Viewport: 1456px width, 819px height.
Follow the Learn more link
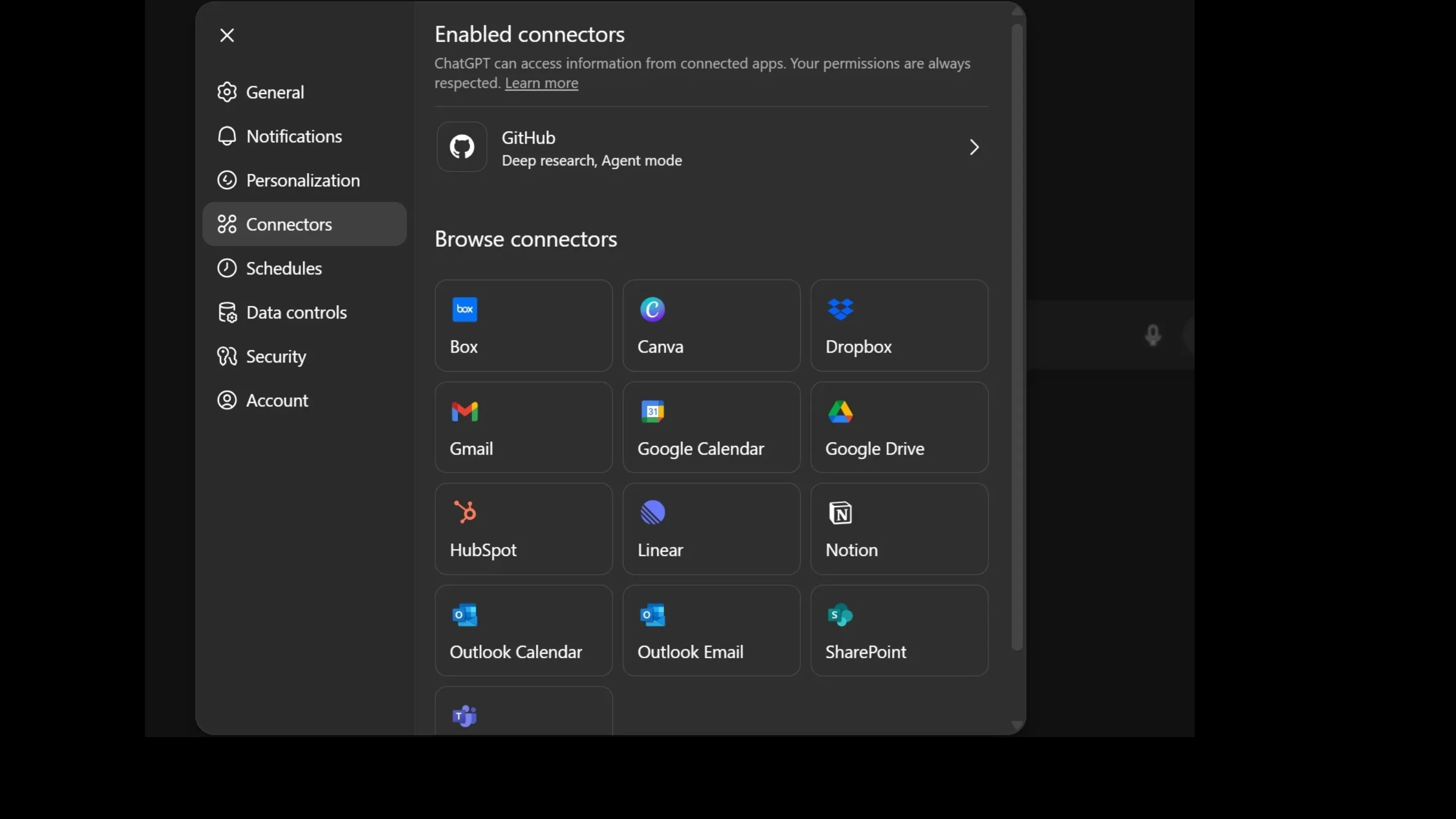(x=541, y=83)
